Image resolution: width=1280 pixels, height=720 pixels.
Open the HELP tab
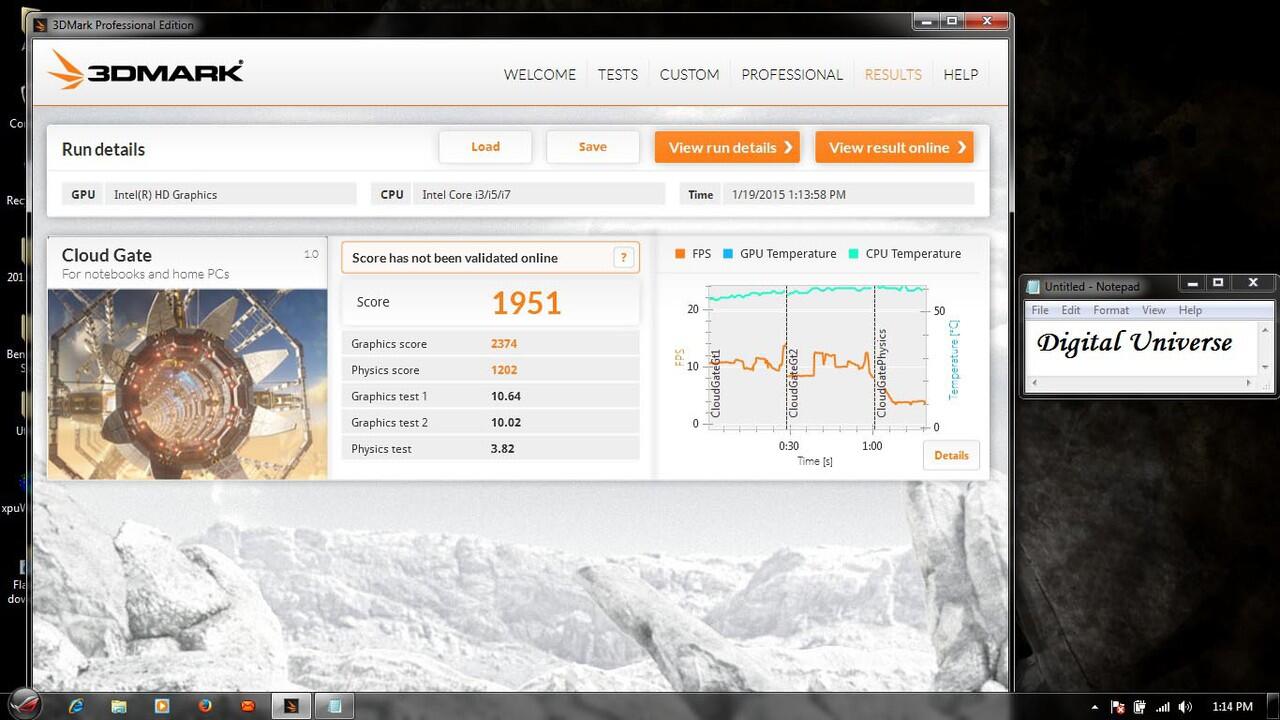point(961,74)
